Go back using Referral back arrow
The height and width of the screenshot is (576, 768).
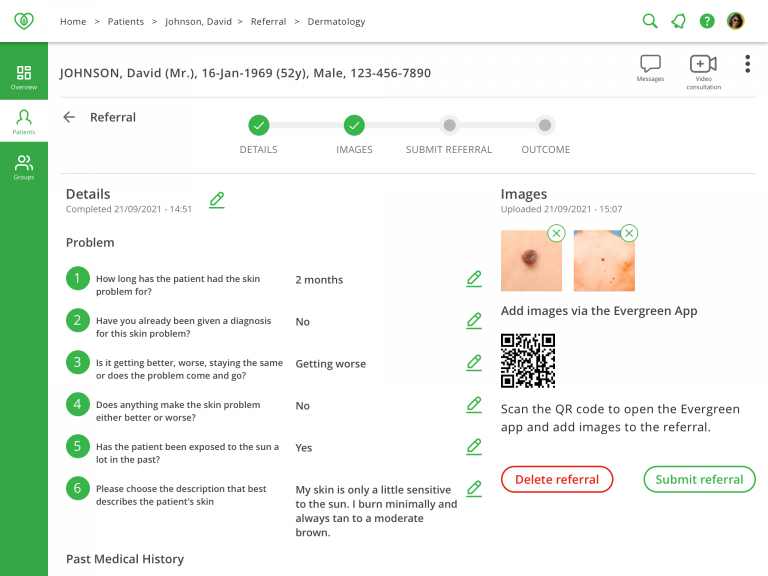(69, 117)
